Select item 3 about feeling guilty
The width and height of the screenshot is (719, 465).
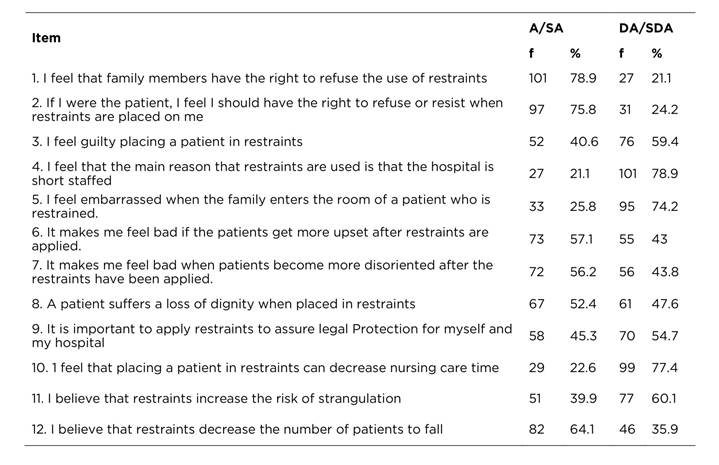(167, 142)
